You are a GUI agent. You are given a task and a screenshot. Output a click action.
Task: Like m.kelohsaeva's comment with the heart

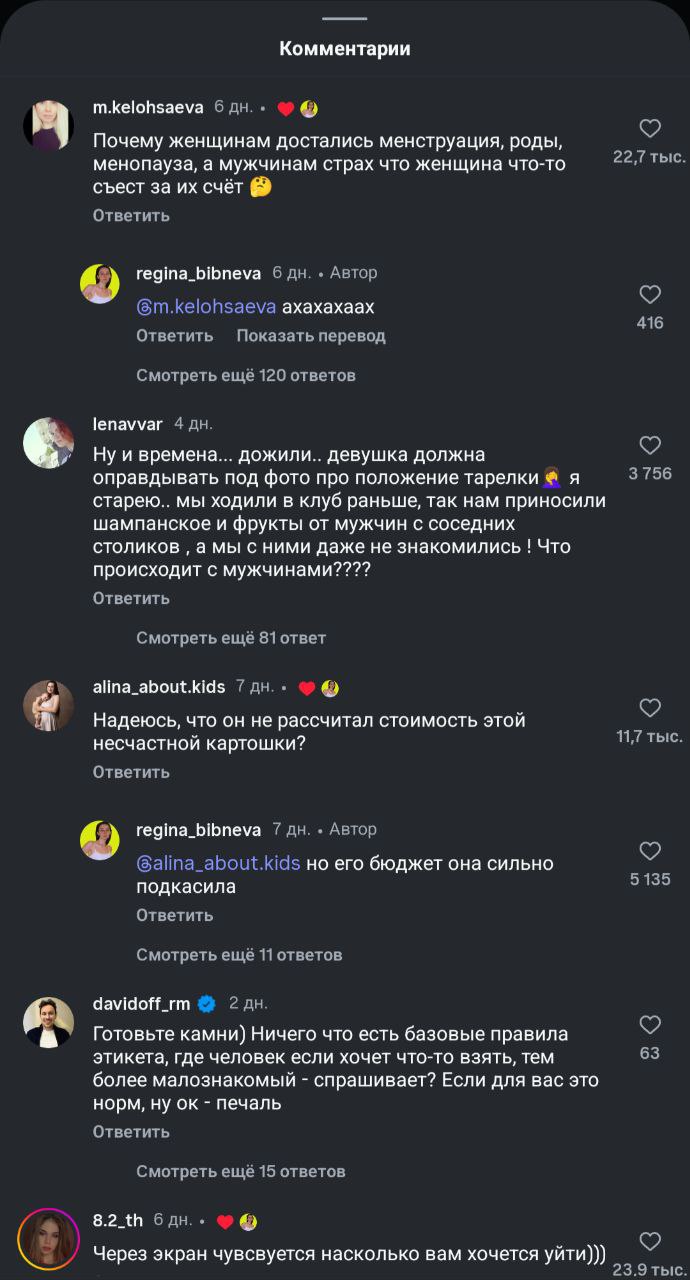650,129
